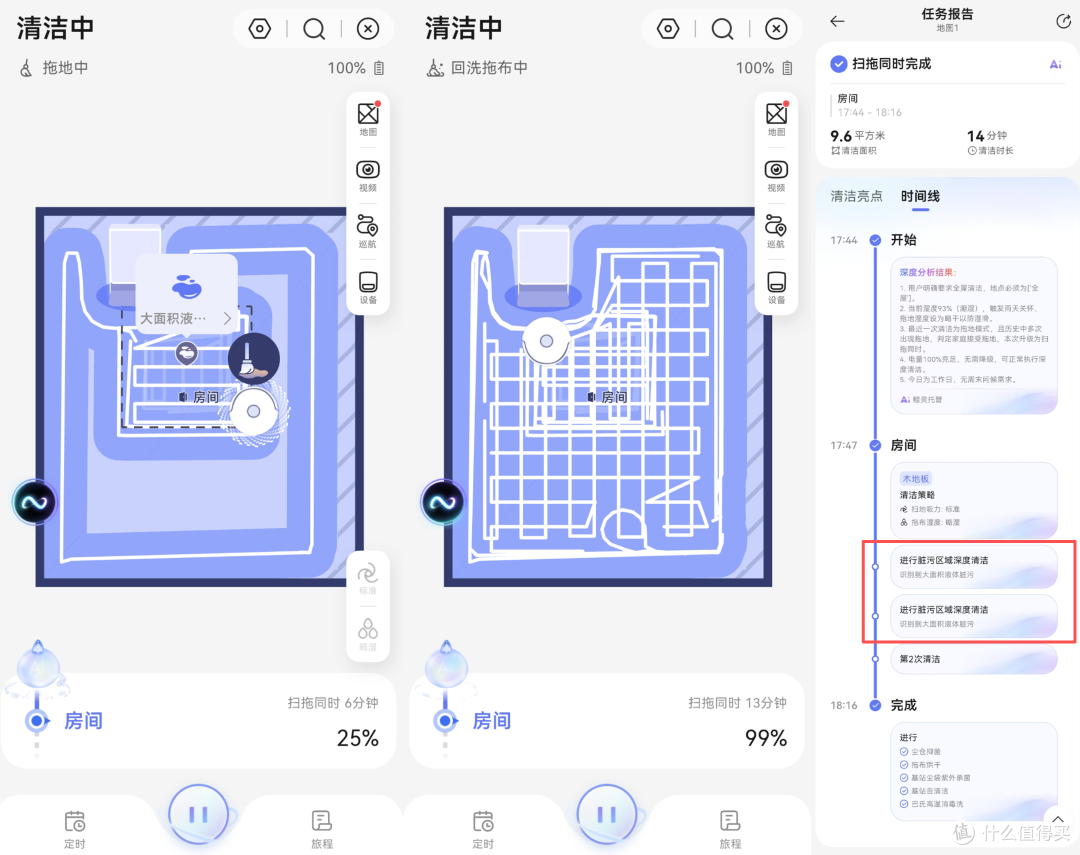Screen dimensions: 1080x855
Task: Tap the robot vacuum on left map
Action: tap(253, 411)
